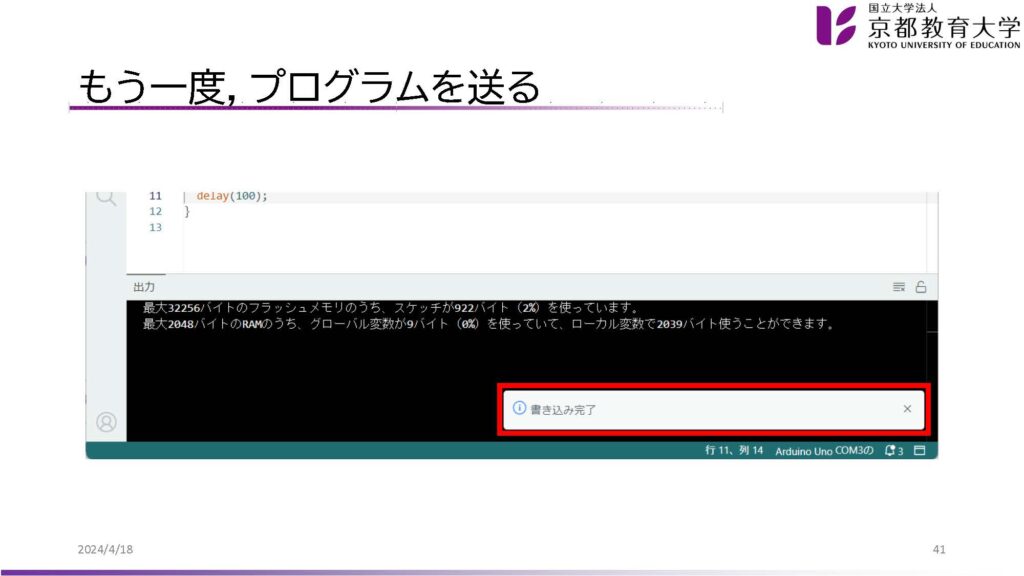Toggle the output scroll lock icon

[x=920, y=287]
